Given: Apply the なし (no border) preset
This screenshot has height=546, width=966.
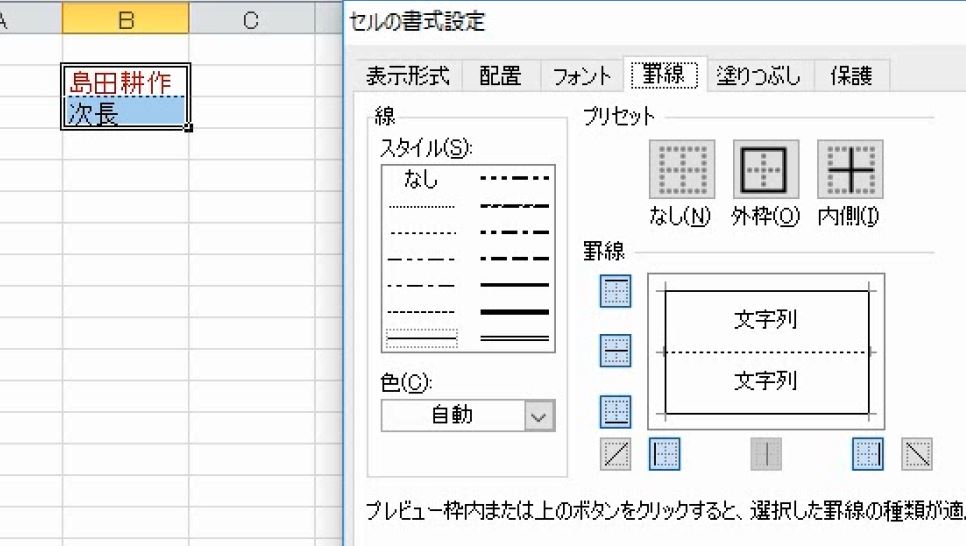Looking at the screenshot, I should (682, 169).
